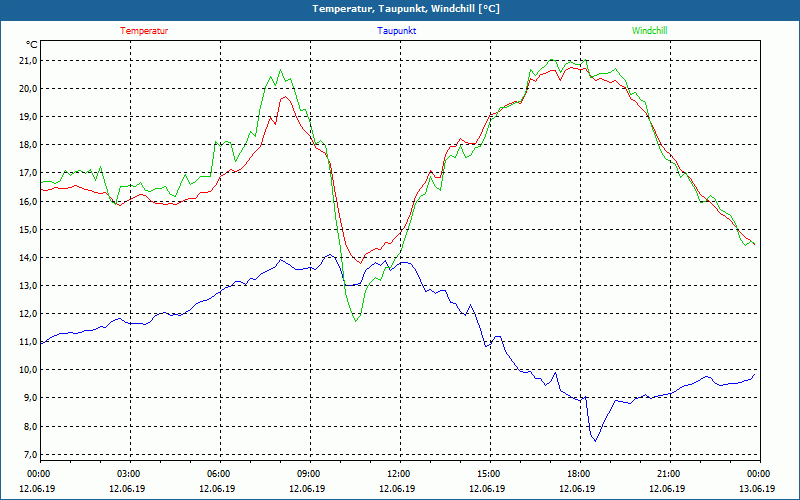Click the '12,0' y-axis value
Image resolution: width=800 pixels, height=500 pixels.
pyautogui.click(x=29, y=314)
